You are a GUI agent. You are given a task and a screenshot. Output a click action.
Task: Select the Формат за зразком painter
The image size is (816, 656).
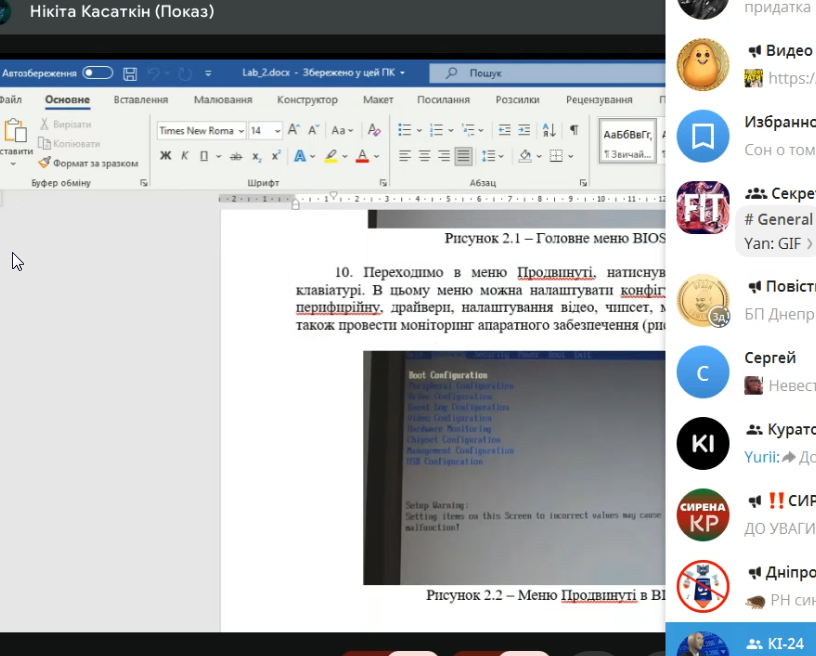[x=88, y=163]
